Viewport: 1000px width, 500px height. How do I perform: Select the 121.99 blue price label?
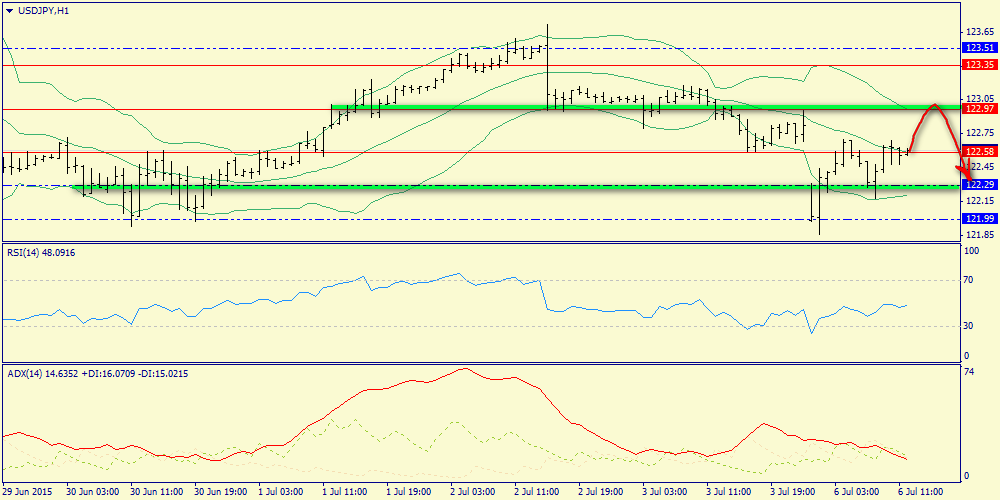(979, 219)
